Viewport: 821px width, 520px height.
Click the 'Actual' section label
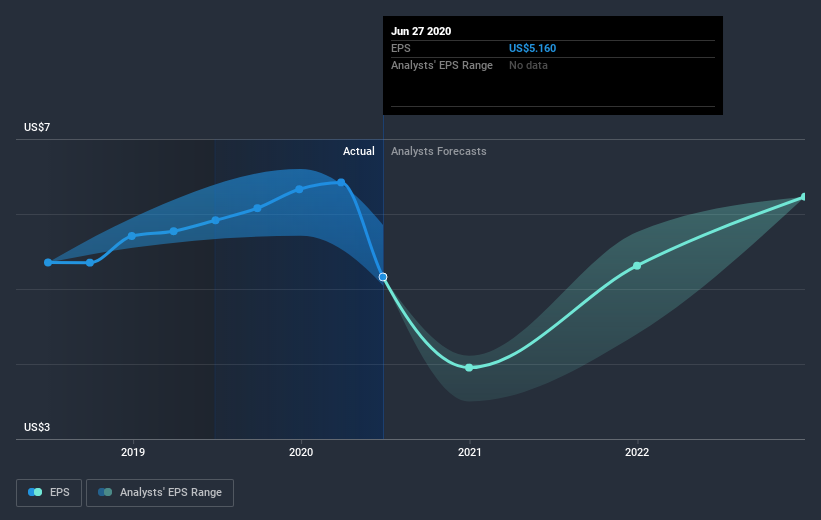359,151
